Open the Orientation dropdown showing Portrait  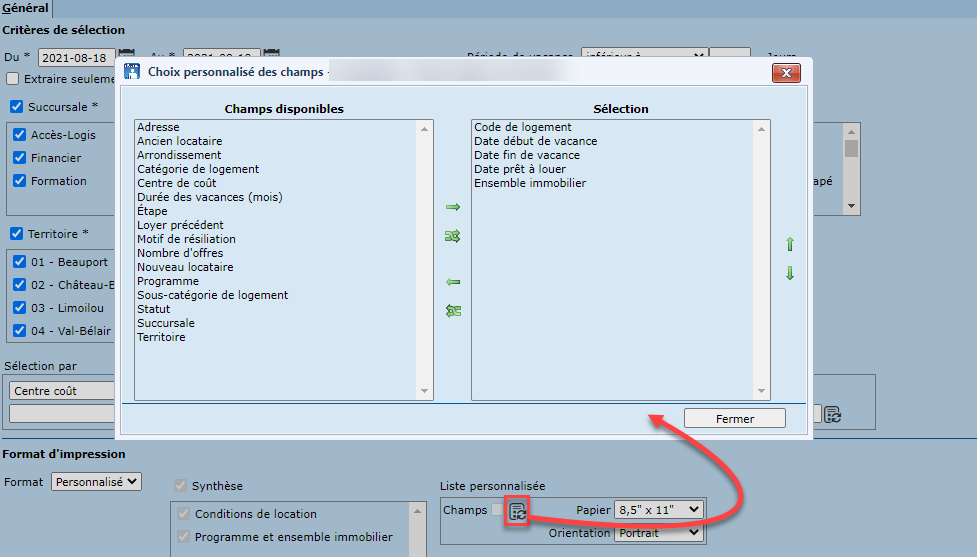pyautogui.click(x=660, y=533)
